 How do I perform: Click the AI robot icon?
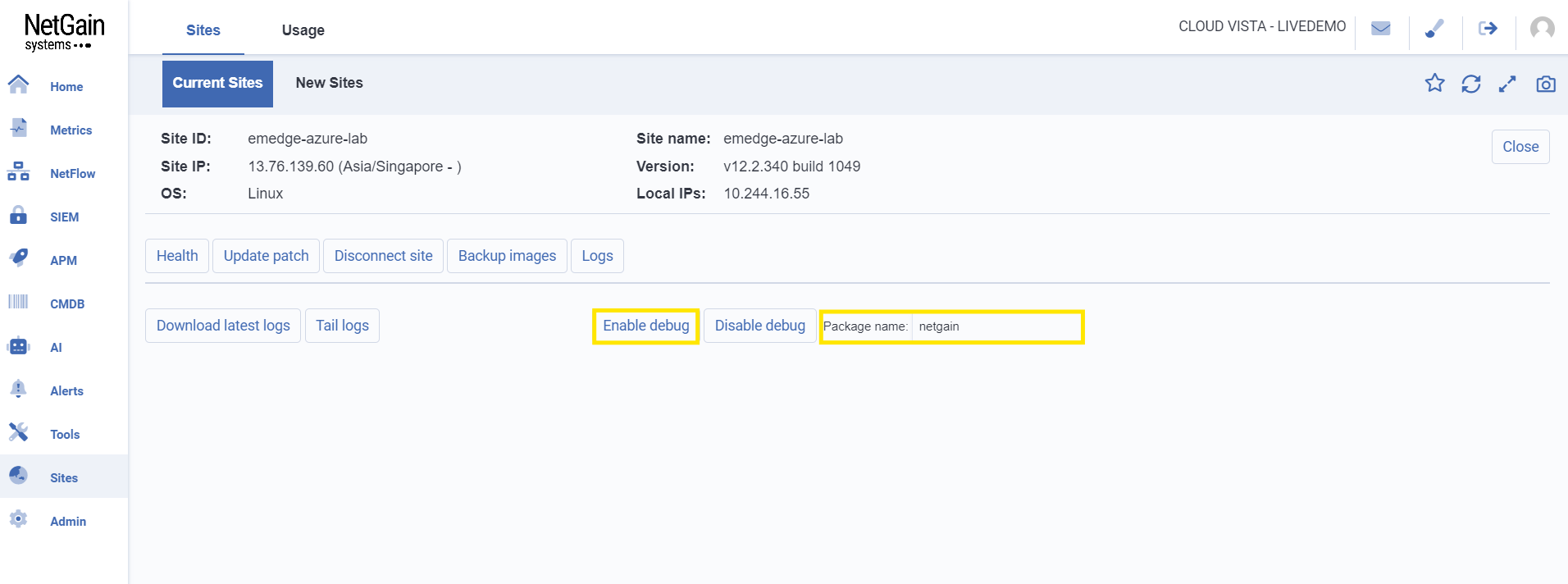click(x=18, y=345)
